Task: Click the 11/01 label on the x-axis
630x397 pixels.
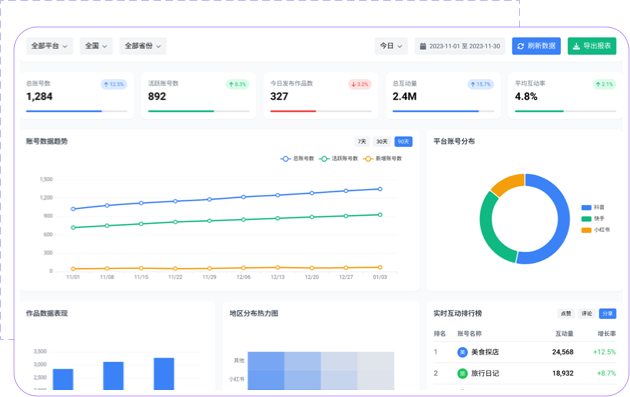Action: coord(73,277)
